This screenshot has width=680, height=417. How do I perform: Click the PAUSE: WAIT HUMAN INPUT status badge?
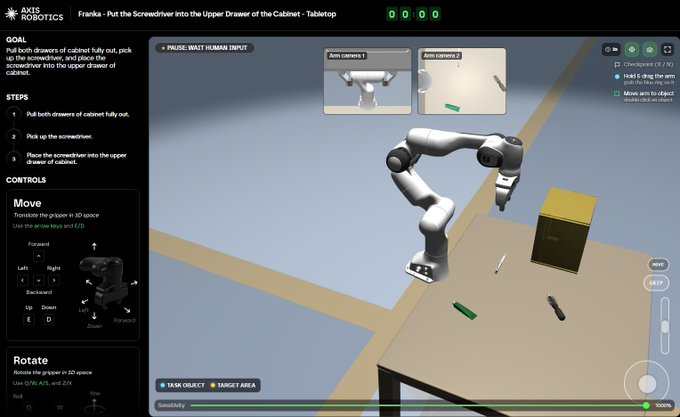204,48
